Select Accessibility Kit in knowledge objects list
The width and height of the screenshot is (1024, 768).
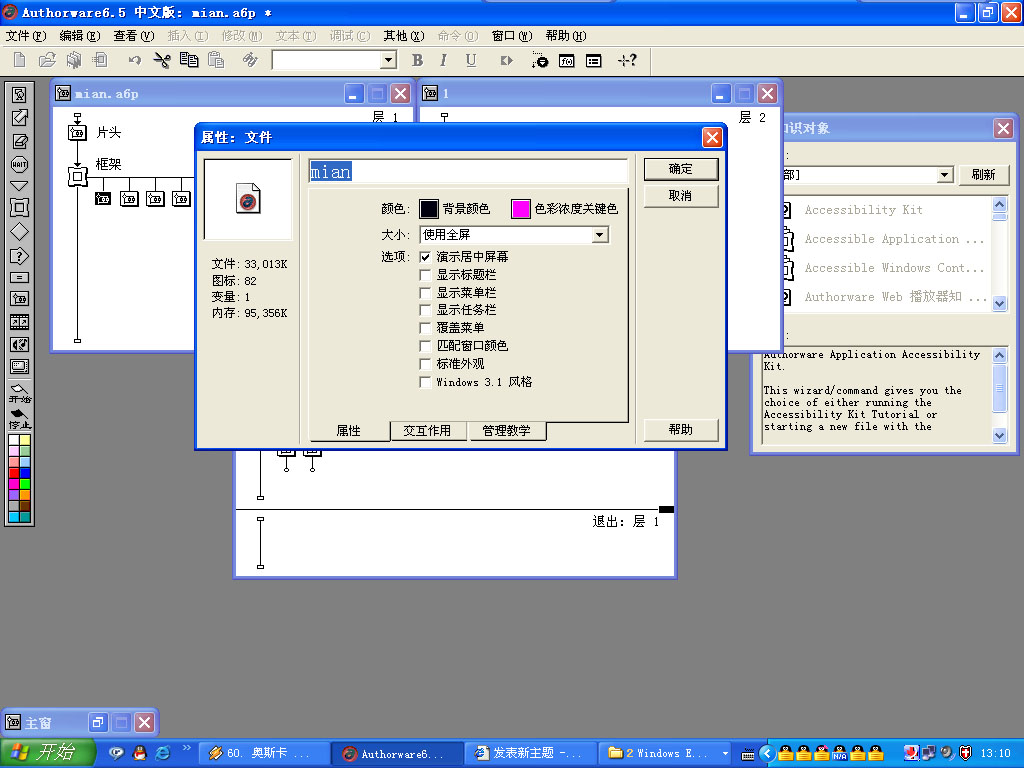(x=863, y=210)
